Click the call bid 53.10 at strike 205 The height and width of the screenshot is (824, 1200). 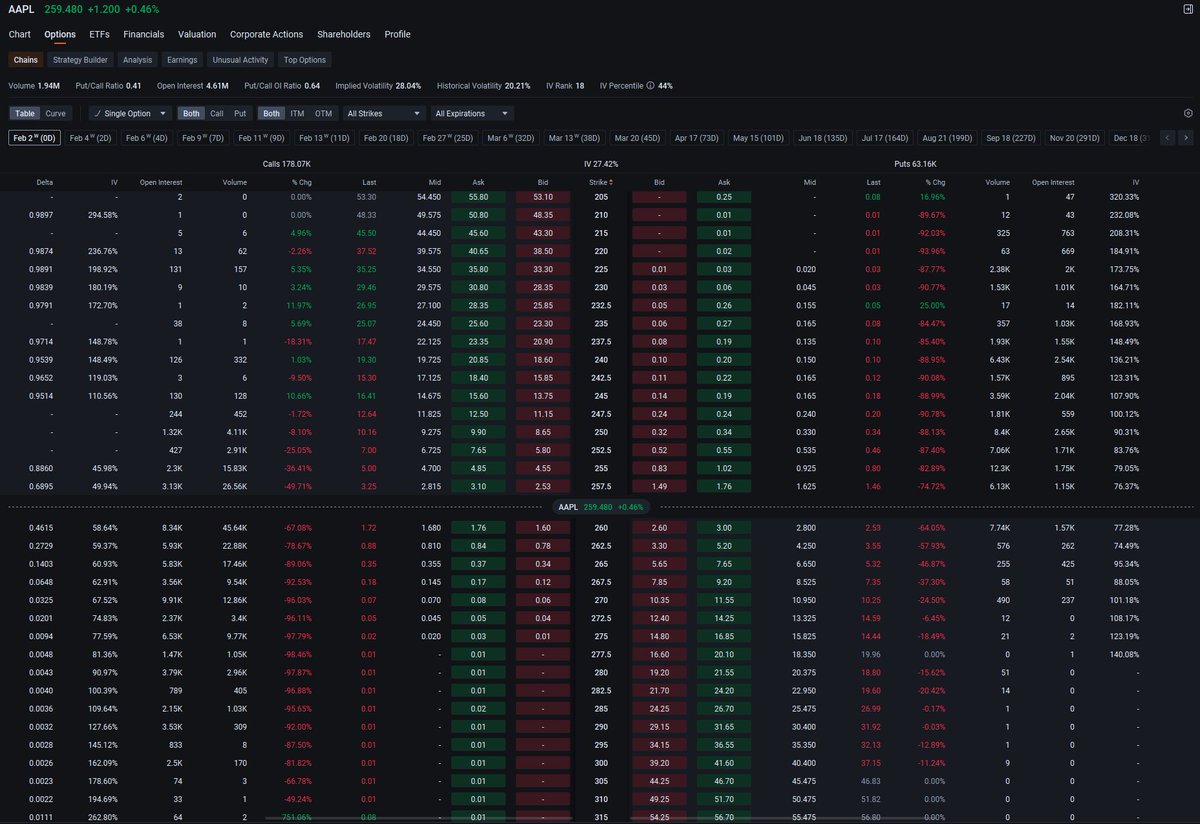coord(542,198)
